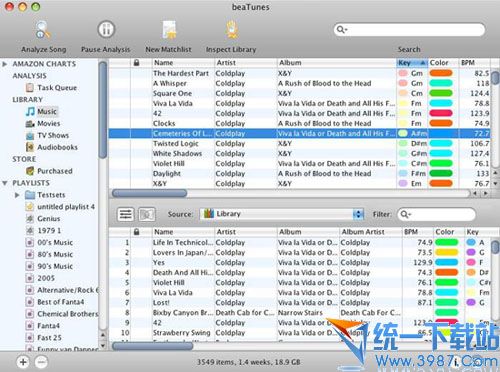Select Square One song row
The image size is (500, 372).
pyautogui.click(x=299, y=93)
